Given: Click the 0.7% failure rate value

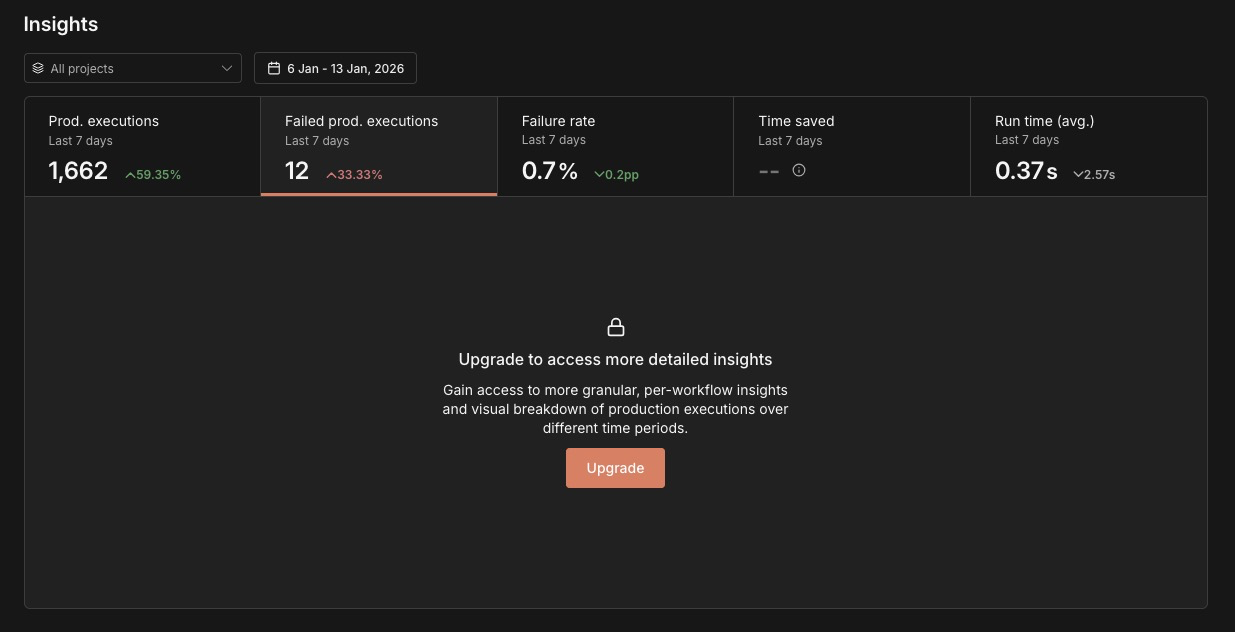Looking at the screenshot, I should pos(550,171).
